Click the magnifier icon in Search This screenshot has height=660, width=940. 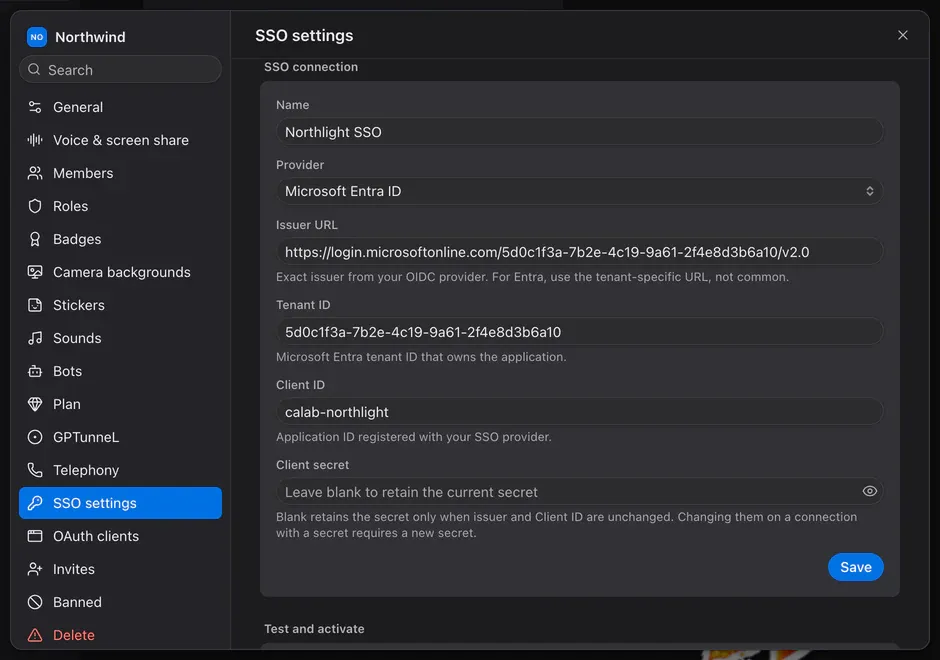pos(34,70)
